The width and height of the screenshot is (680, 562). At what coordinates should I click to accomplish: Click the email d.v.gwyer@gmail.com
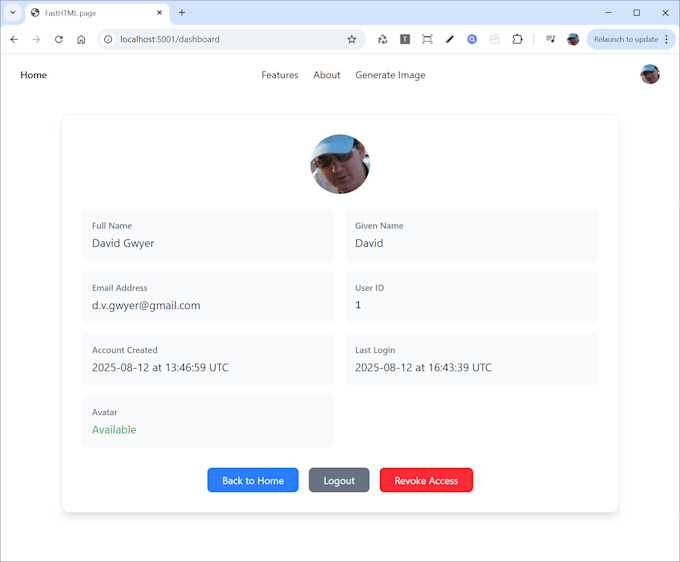tap(146, 306)
